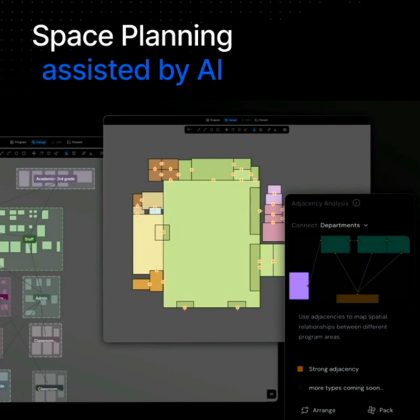Open the Connect Departments dropdown
Screen dimensions: 420x420
pyautogui.click(x=344, y=225)
